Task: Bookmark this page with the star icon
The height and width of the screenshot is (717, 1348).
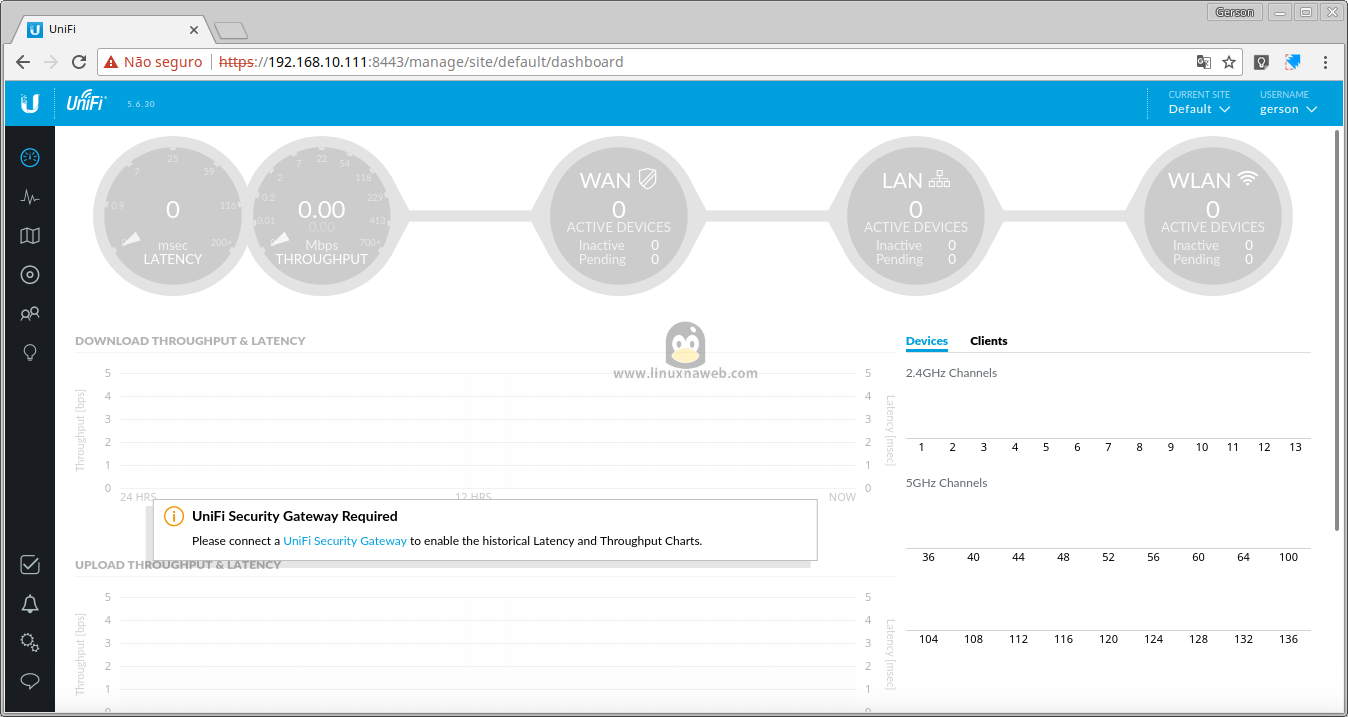Action: 1229,62
